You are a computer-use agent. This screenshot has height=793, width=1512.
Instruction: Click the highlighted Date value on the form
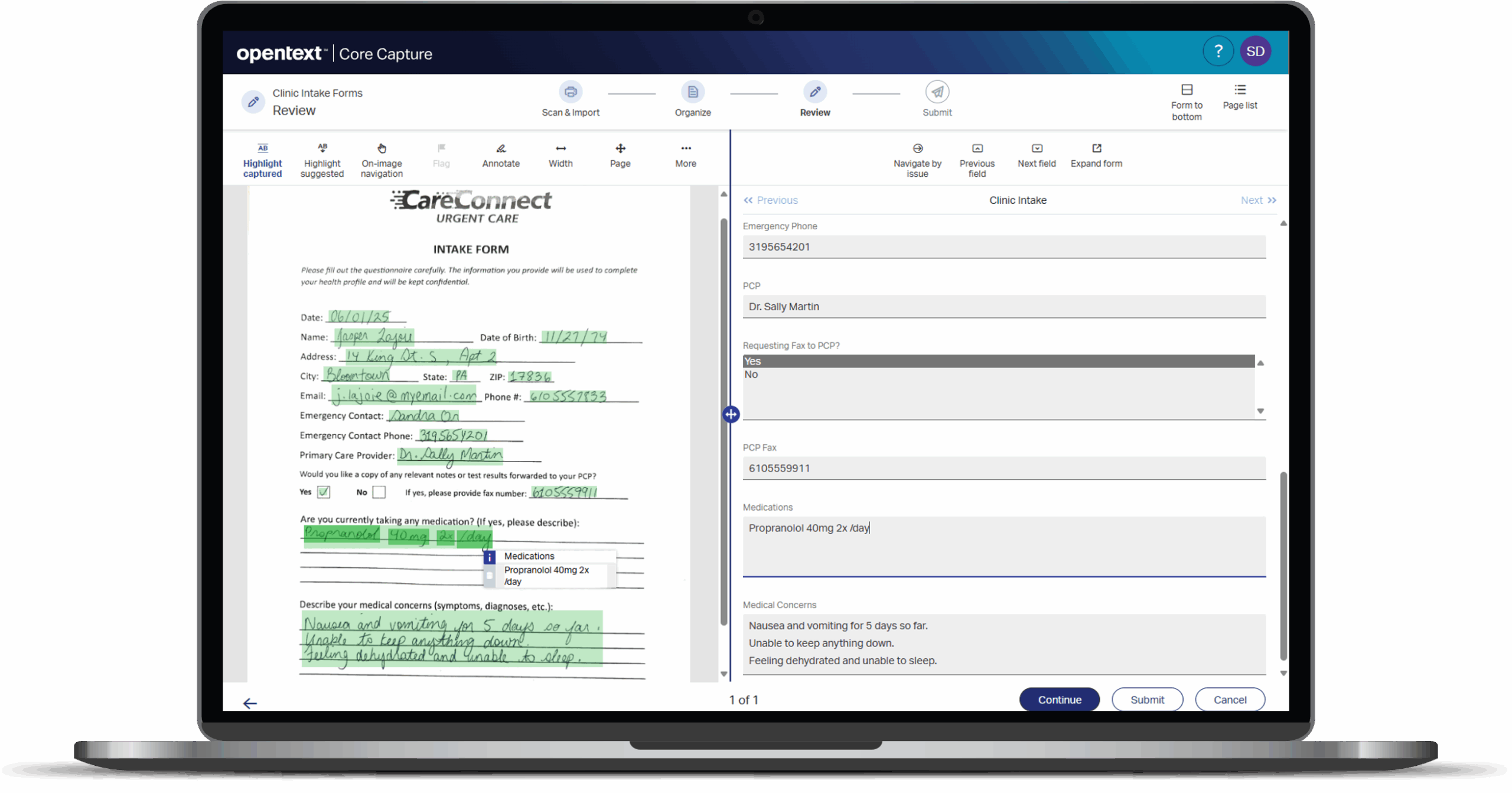click(359, 317)
